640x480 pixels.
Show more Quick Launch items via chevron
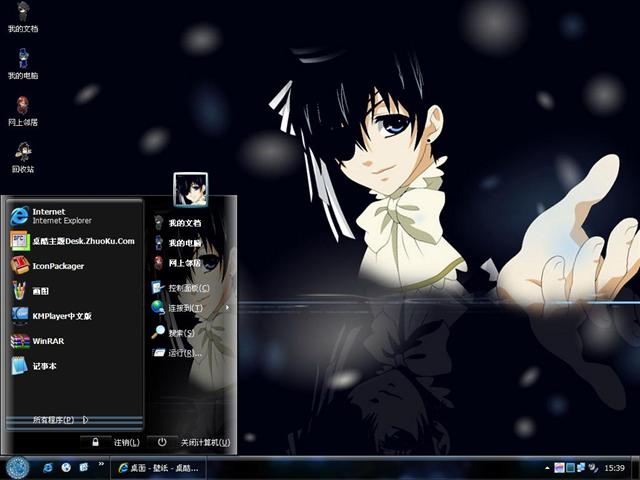tap(101, 465)
